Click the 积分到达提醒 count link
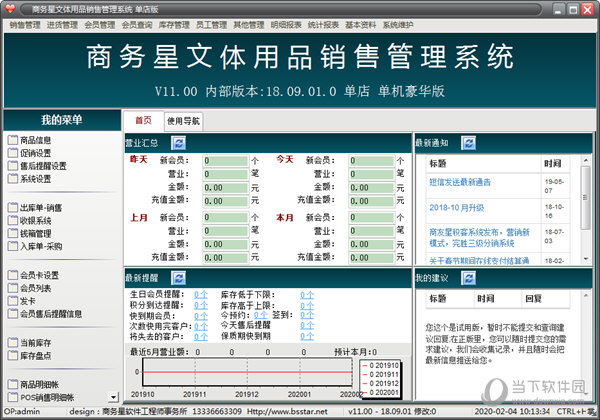The height and width of the screenshot is (420, 600). pos(201,306)
